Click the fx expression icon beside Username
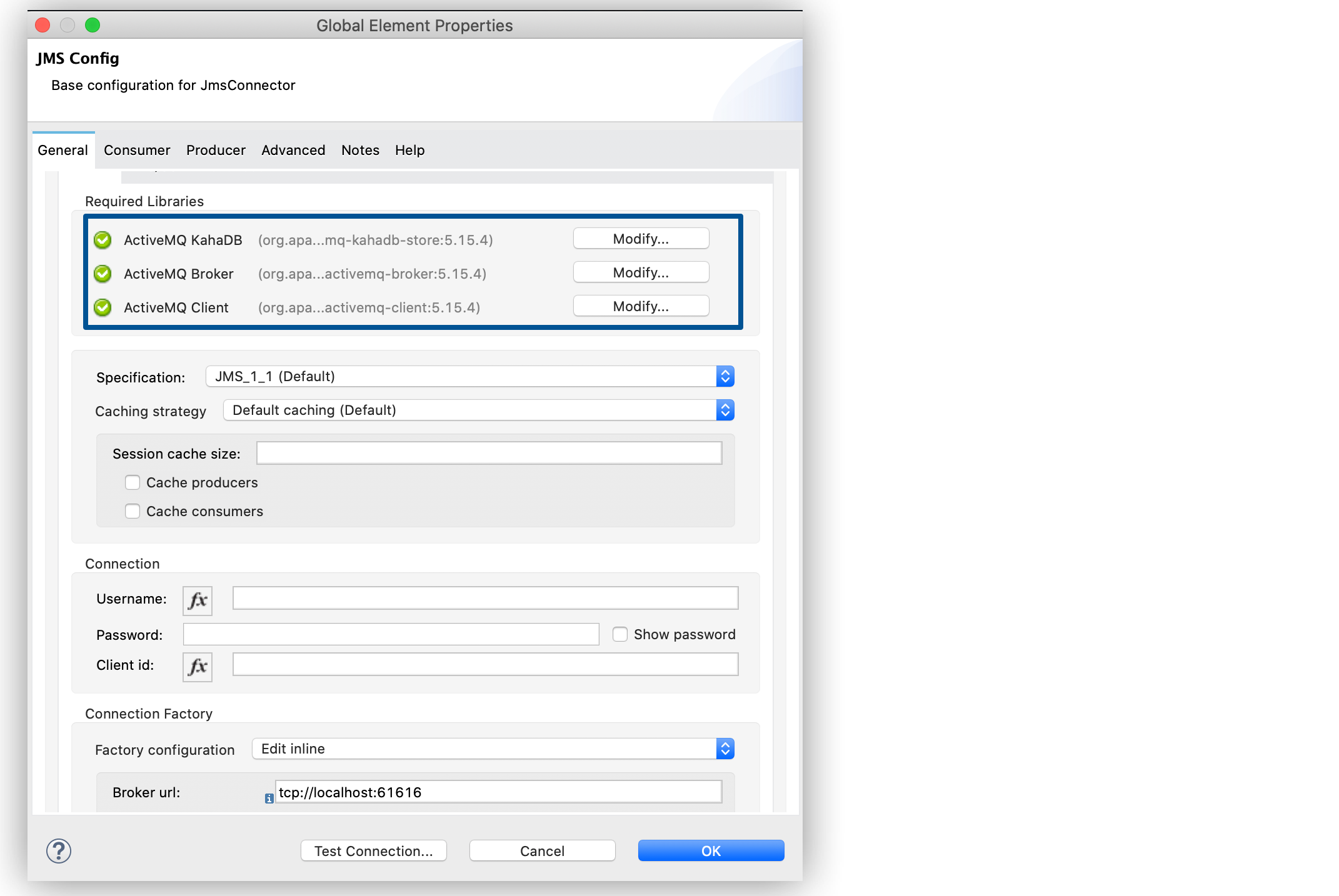1339x896 pixels. pyautogui.click(x=197, y=600)
